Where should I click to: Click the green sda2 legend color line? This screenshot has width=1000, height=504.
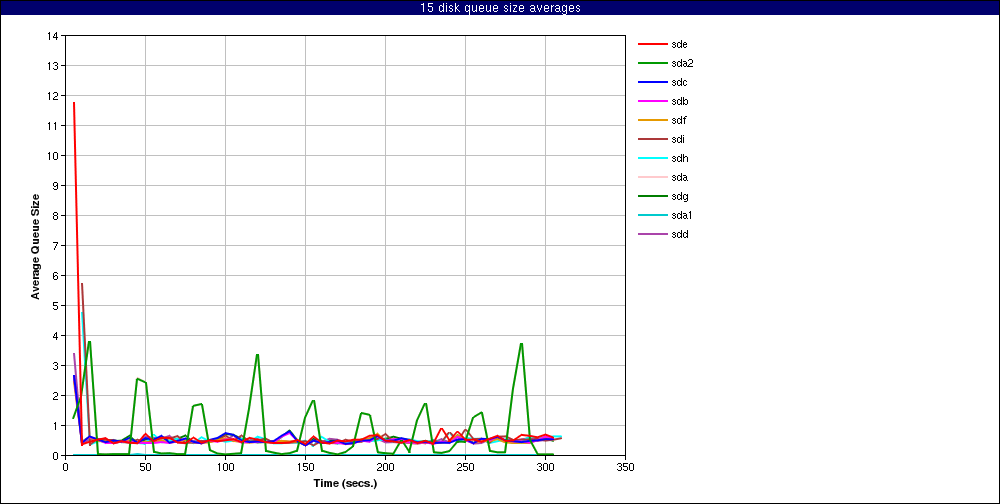pyautogui.click(x=652, y=64)
